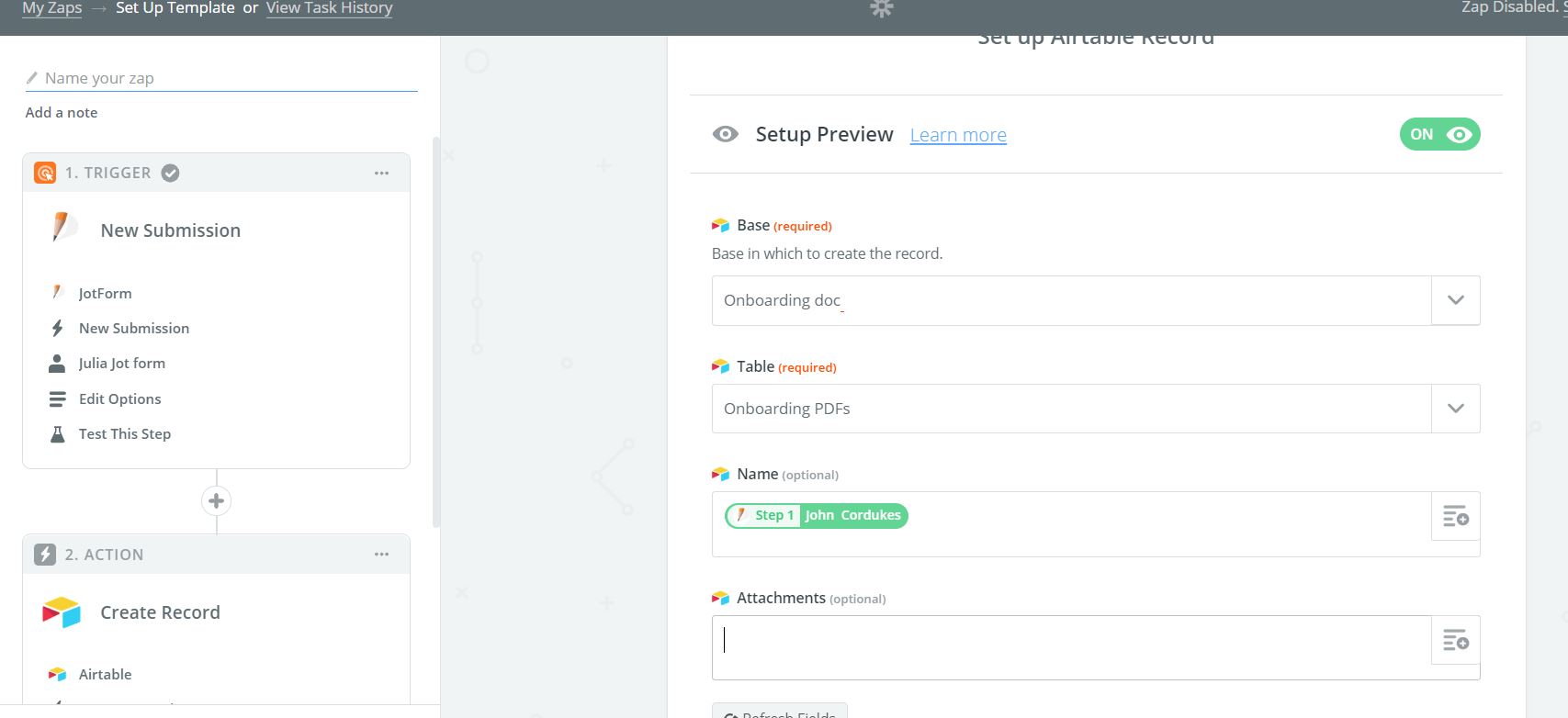
Task: Click the trigger step orange icon
Action: pyautogui.click(x=45, y=173)
